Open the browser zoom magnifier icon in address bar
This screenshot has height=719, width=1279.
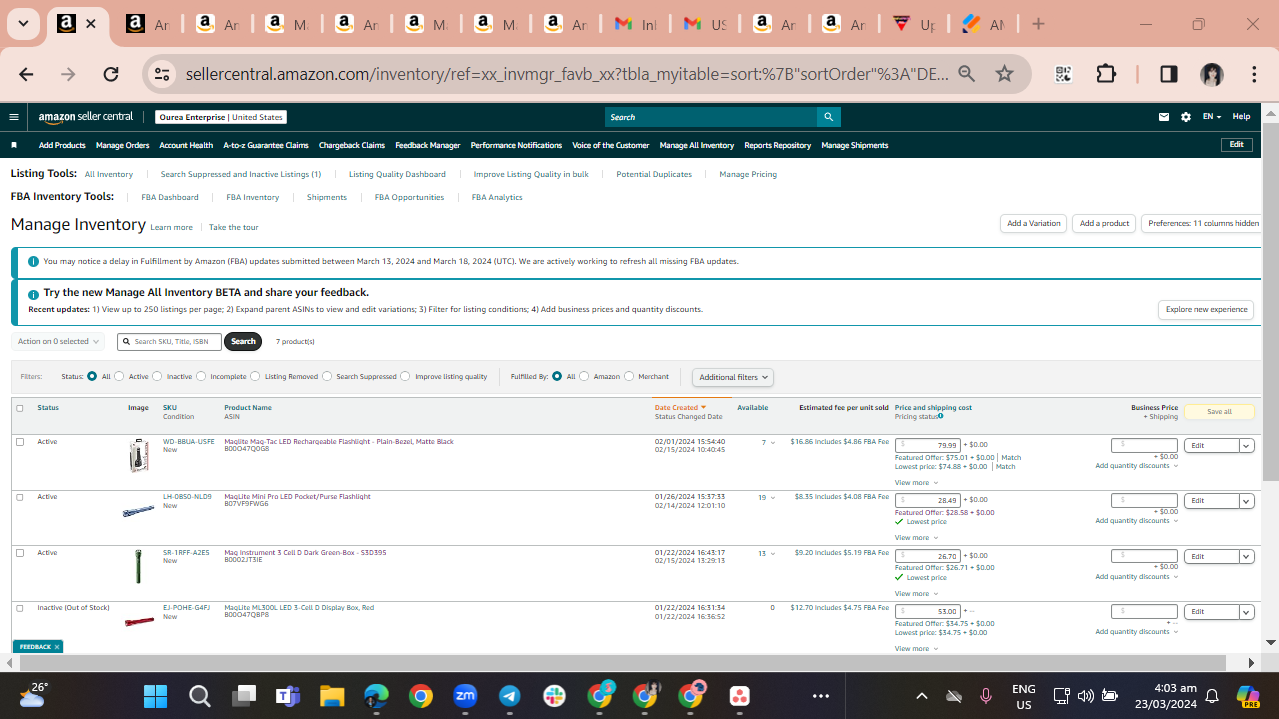point(967,74)
